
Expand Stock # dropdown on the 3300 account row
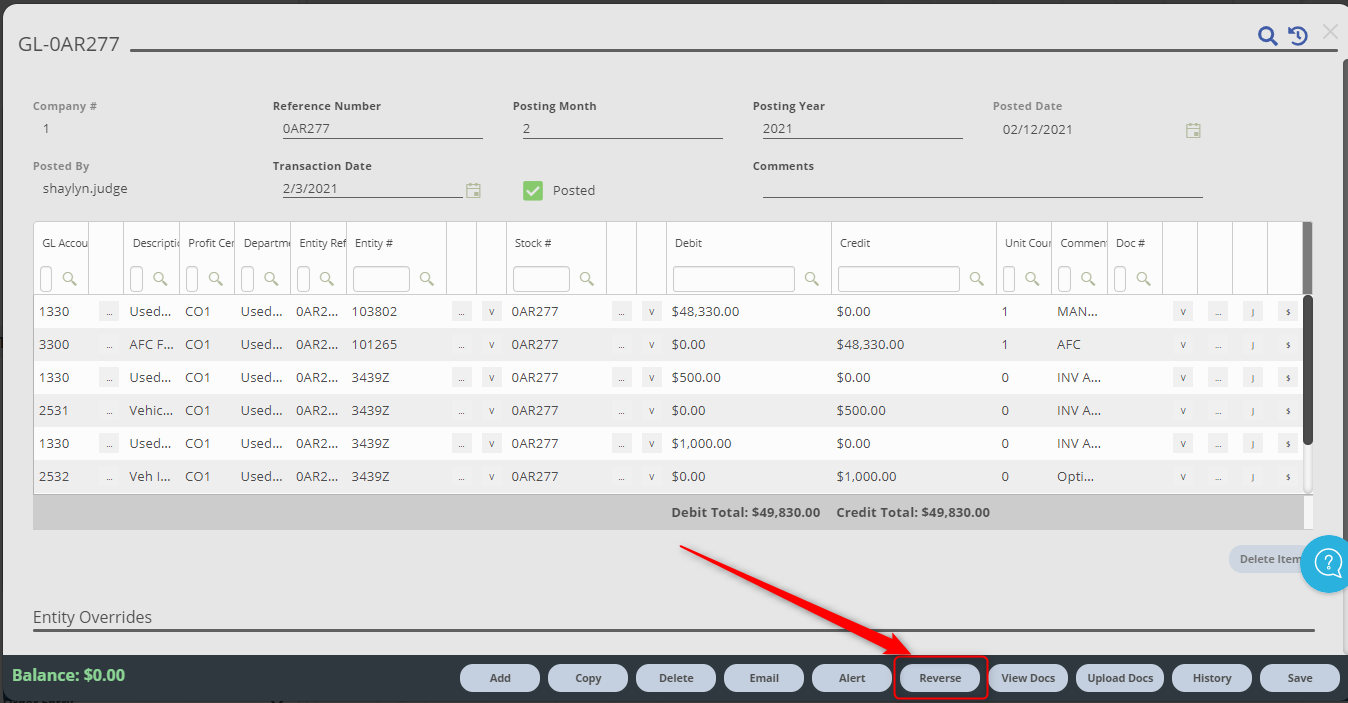point(651,345)
